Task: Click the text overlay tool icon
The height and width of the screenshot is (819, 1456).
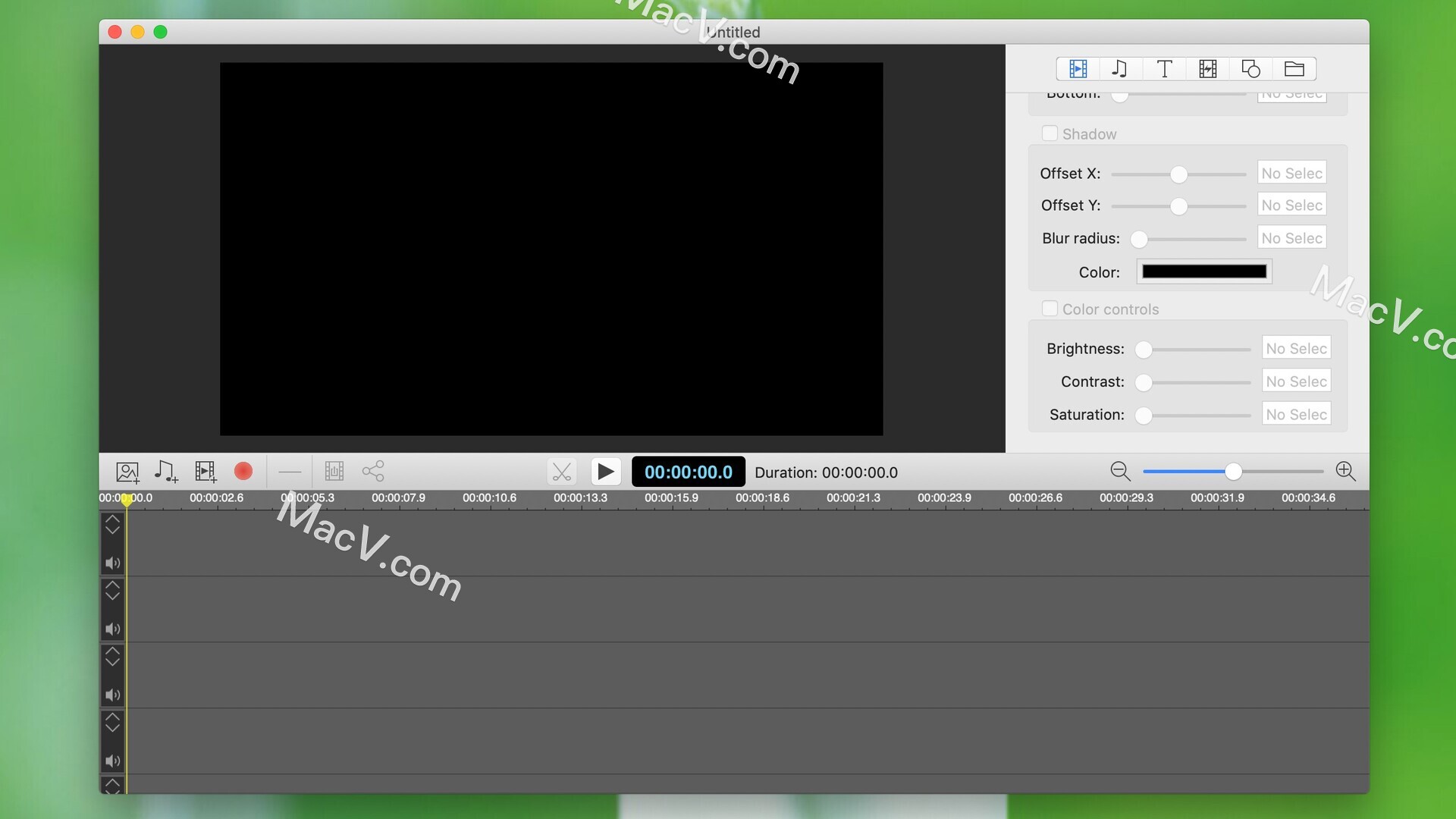Action: 1163,68
